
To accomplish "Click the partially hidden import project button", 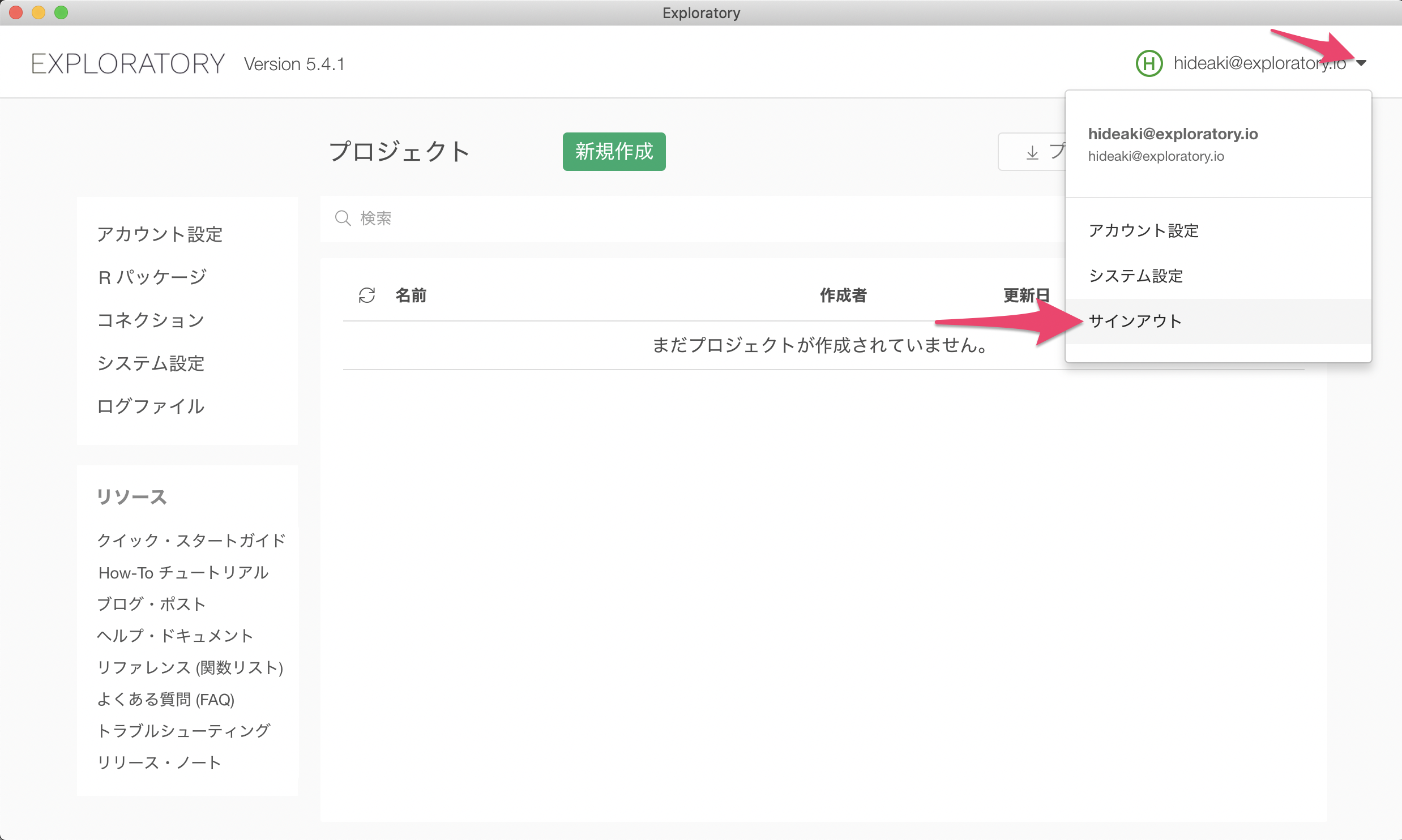I will 1032,152.
